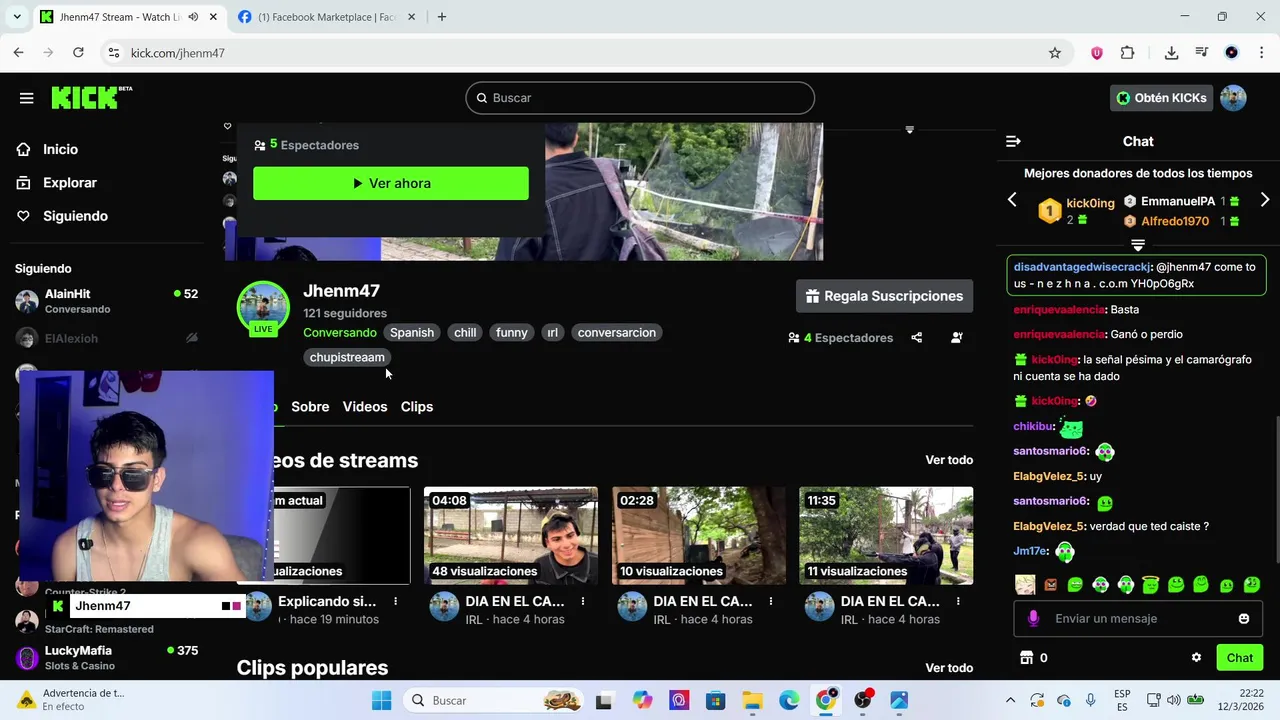Click Regala Suscripciones button
This screenshot has width=1280, height=720.
click(x=884, y=296)
